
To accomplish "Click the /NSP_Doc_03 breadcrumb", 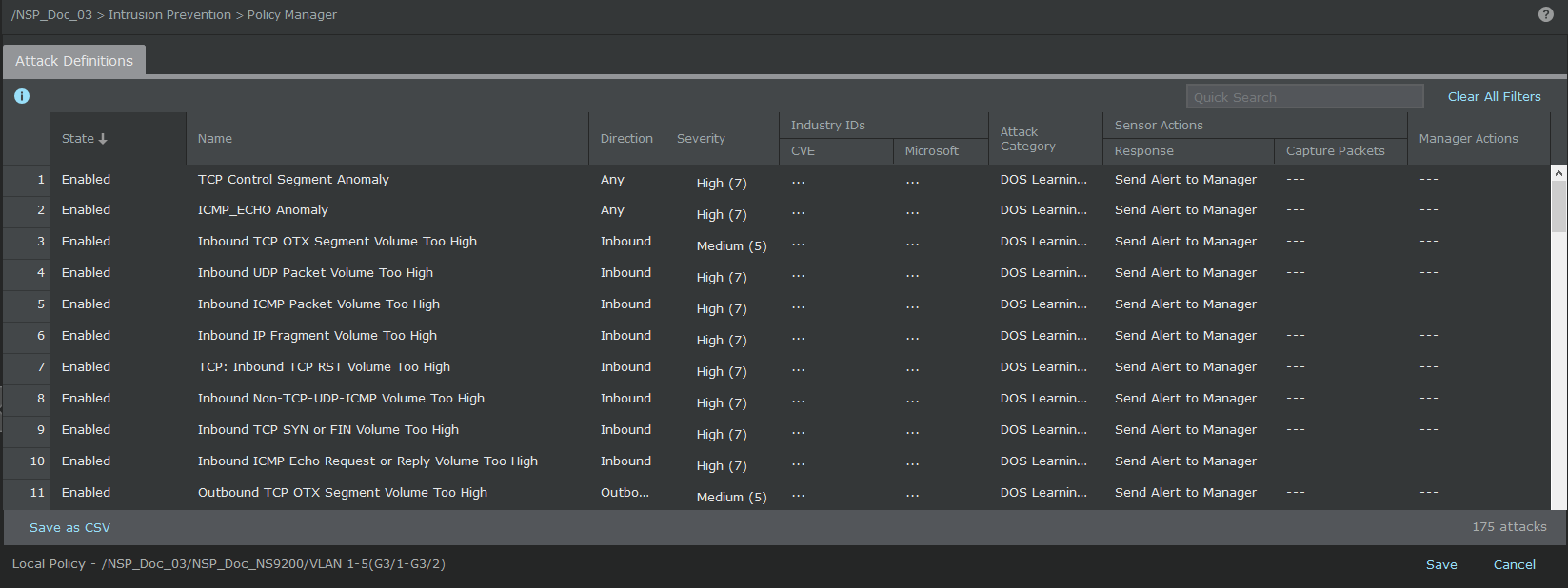I will coord(51,15).
